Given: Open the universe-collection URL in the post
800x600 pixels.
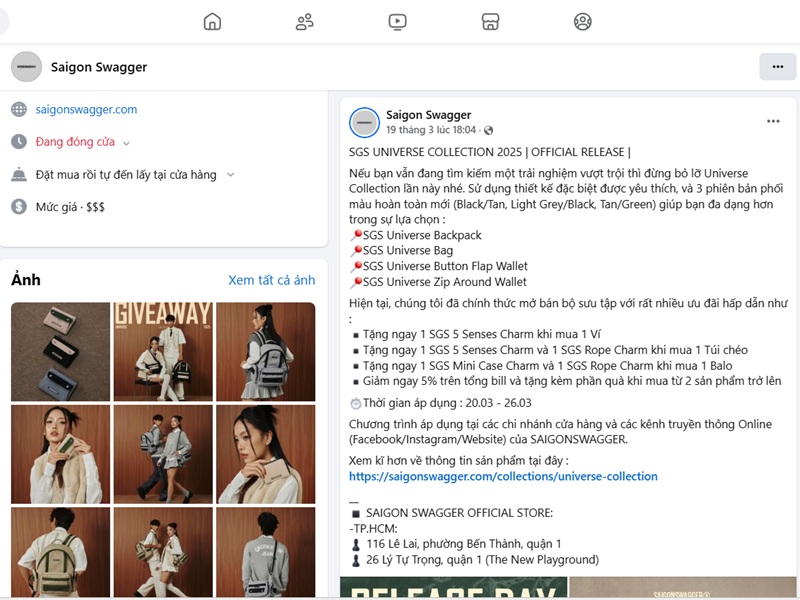Looking at the screenshot, I should (x=503, y=476).
